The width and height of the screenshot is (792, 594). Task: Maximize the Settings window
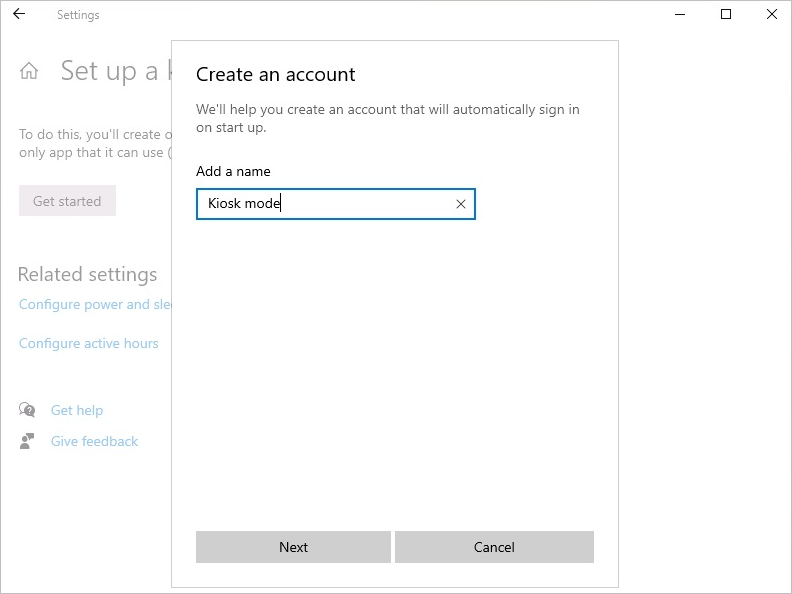tap(726, 14)
